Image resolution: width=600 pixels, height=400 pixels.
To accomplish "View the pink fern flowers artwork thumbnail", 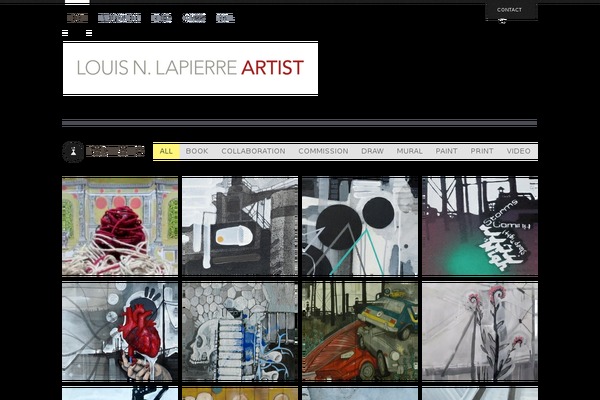I will [x=480, y=331].
